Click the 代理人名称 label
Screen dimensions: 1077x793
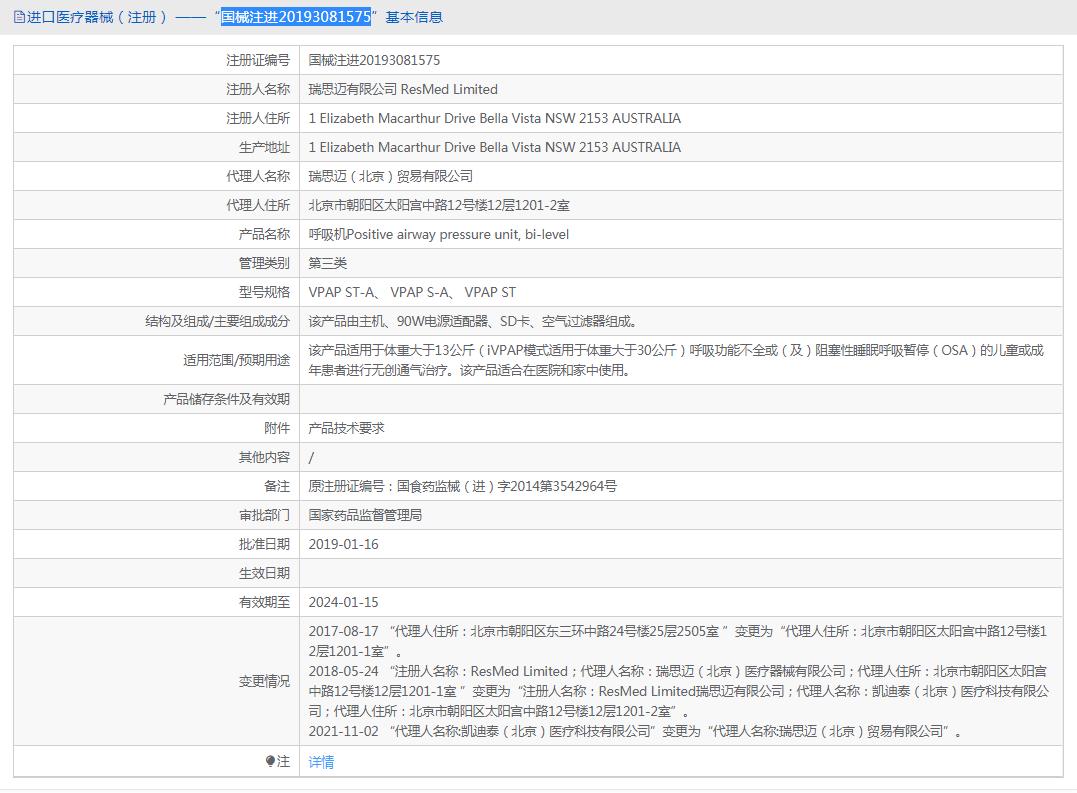258,176
